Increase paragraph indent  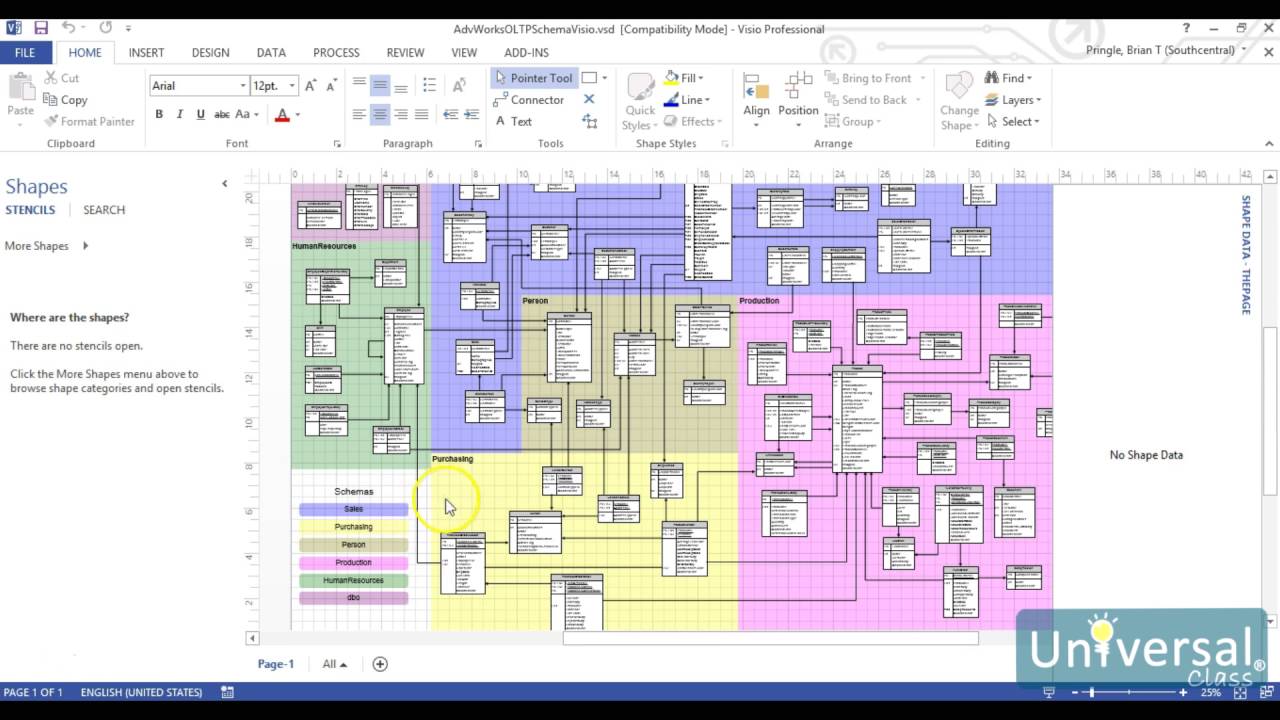tap(470, 115)
